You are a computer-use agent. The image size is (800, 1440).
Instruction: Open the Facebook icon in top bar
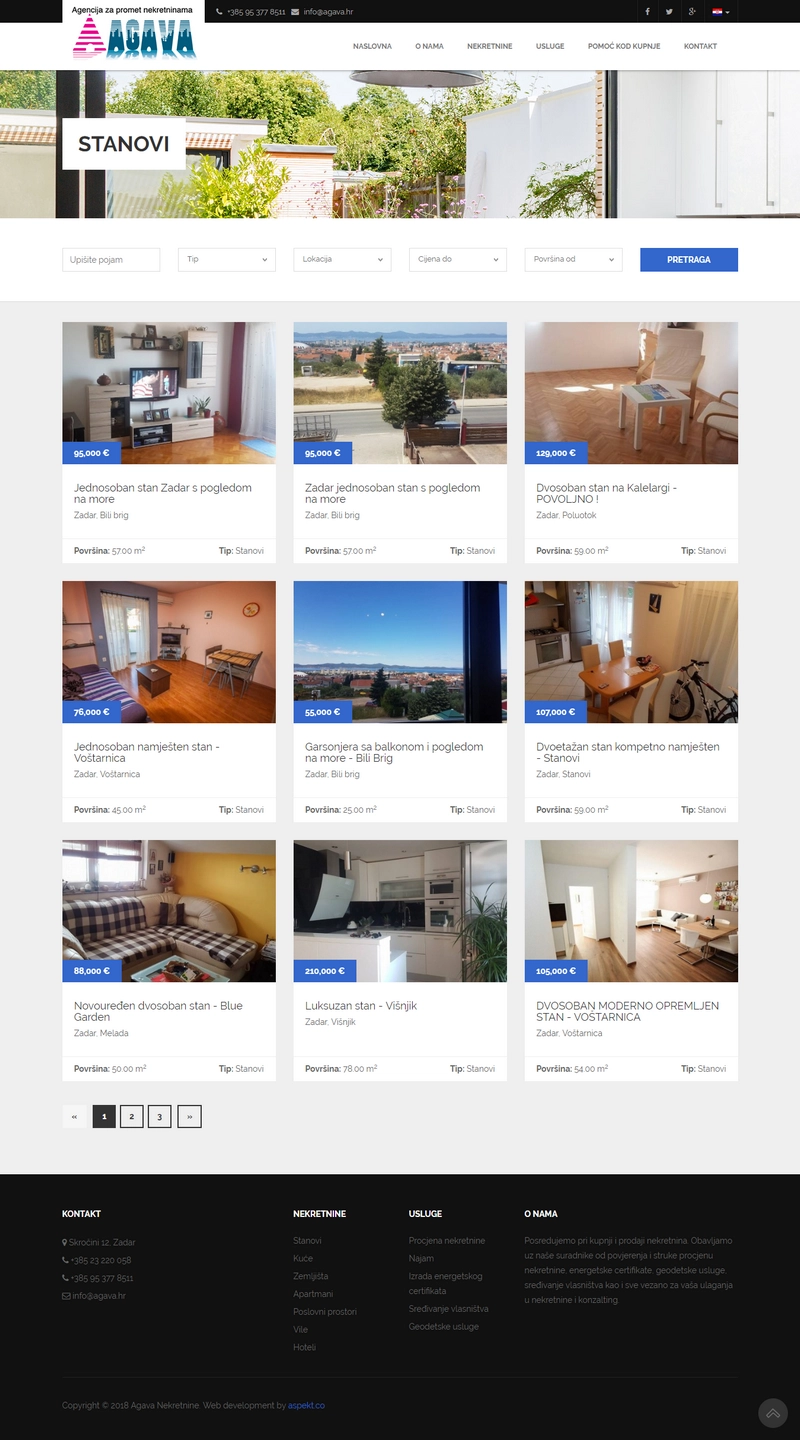click(647, 12)
